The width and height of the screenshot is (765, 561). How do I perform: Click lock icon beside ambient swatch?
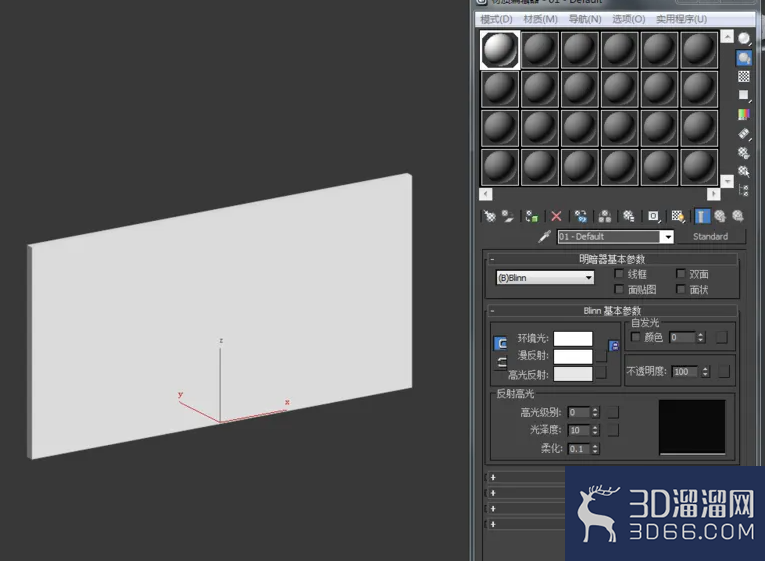point(614,346)
